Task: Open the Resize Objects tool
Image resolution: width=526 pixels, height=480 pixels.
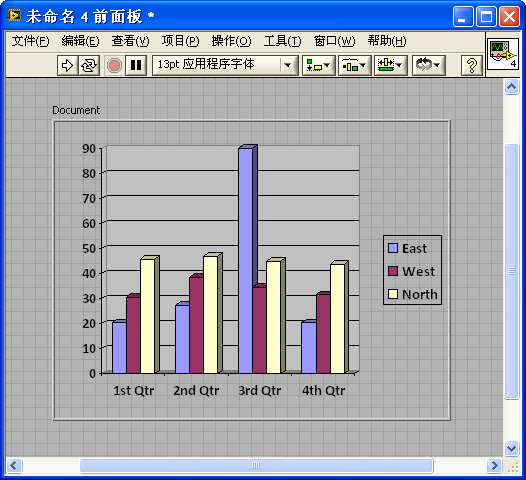Action: (390, 65)
